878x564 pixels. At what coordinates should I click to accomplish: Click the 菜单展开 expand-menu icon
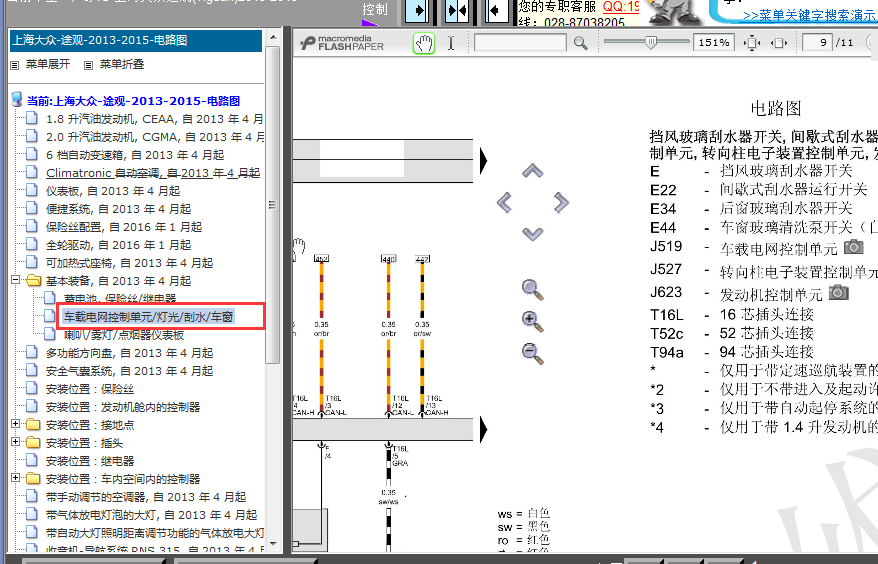15,65
